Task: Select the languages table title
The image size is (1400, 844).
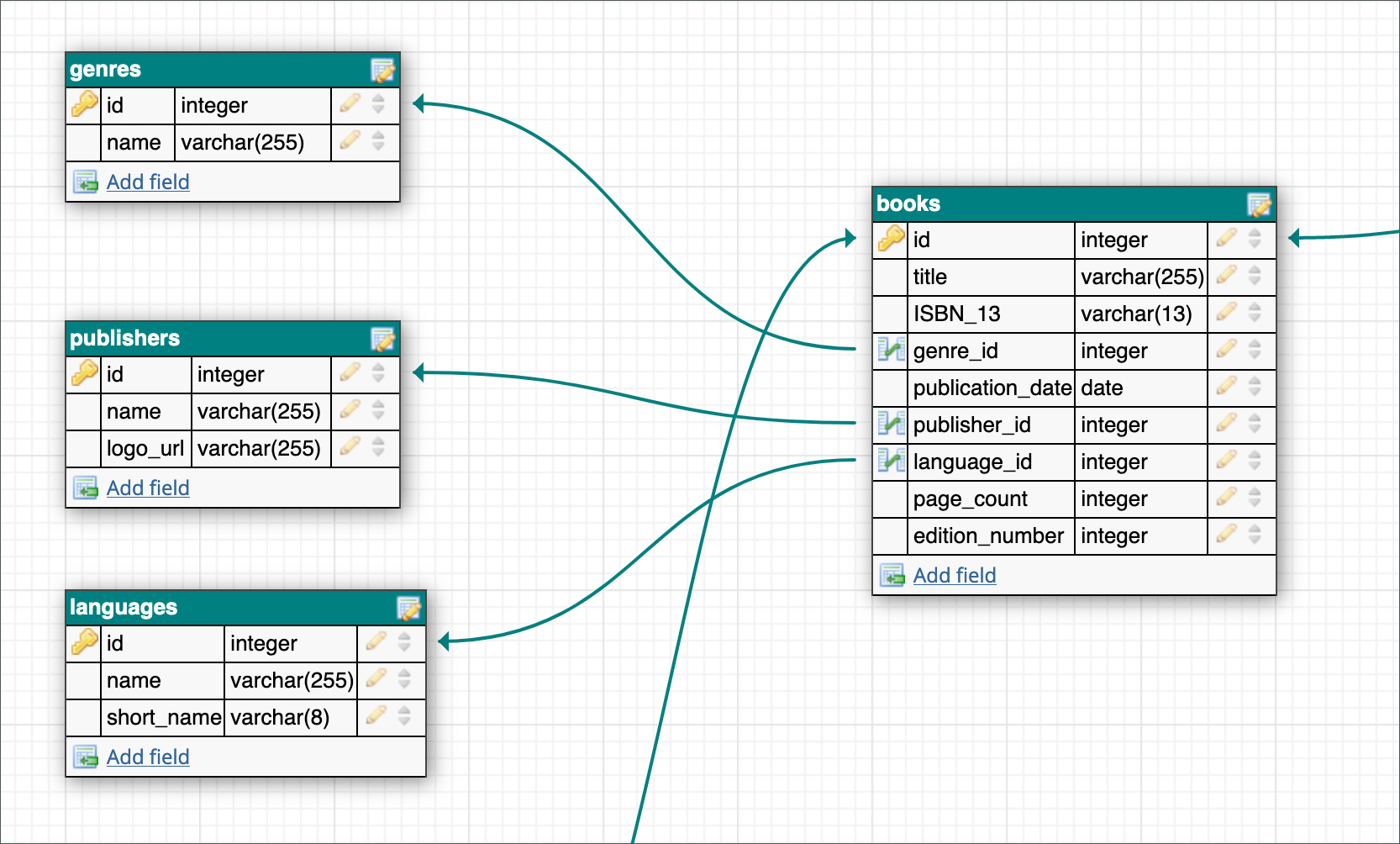Action: [124, 608]
